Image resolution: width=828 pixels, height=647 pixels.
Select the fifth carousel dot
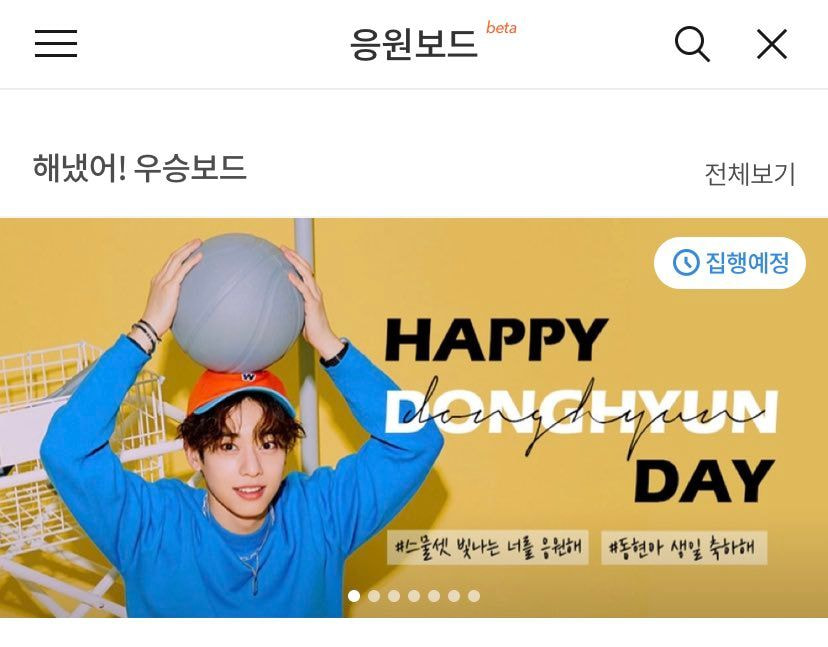pyautogui.click(x=434, y=596)
